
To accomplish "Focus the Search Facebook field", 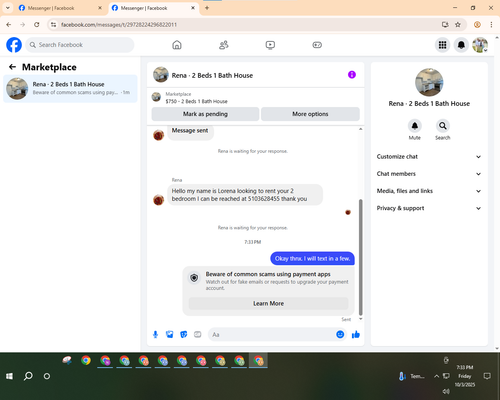I will 80,45.
